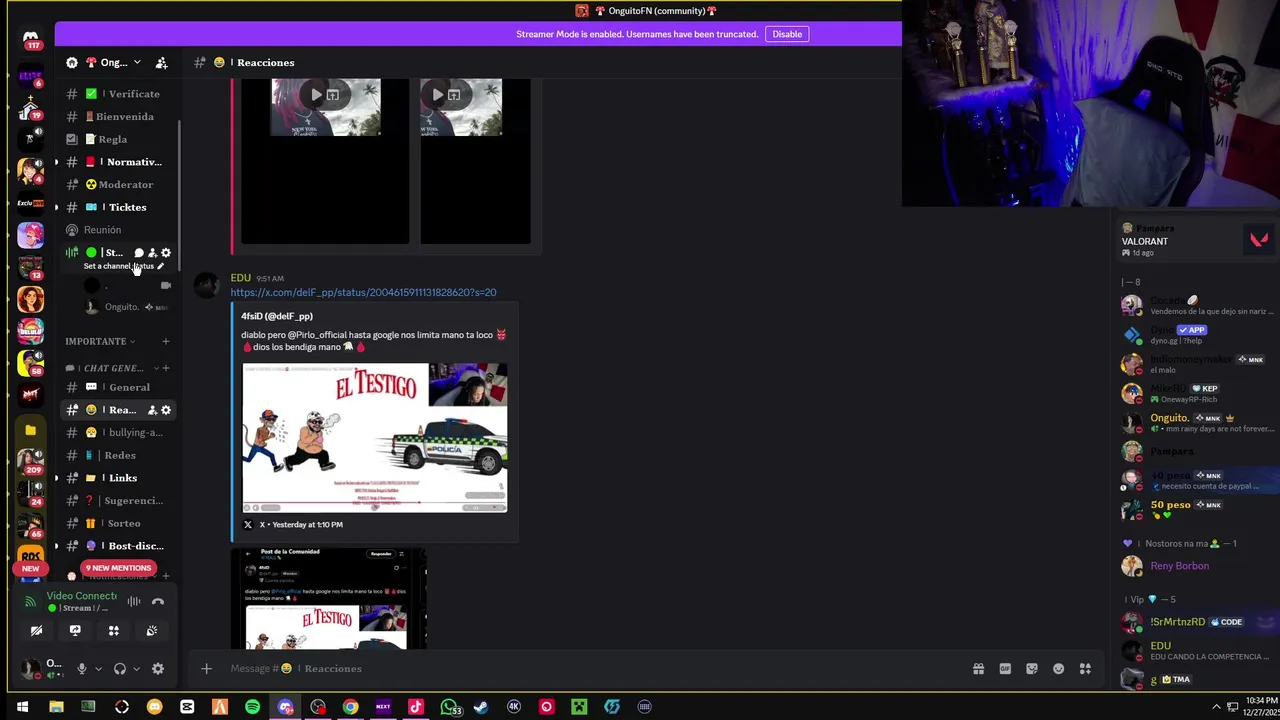
Task: Turn on camera in voice panel
Action: click(x=36, y=631)
